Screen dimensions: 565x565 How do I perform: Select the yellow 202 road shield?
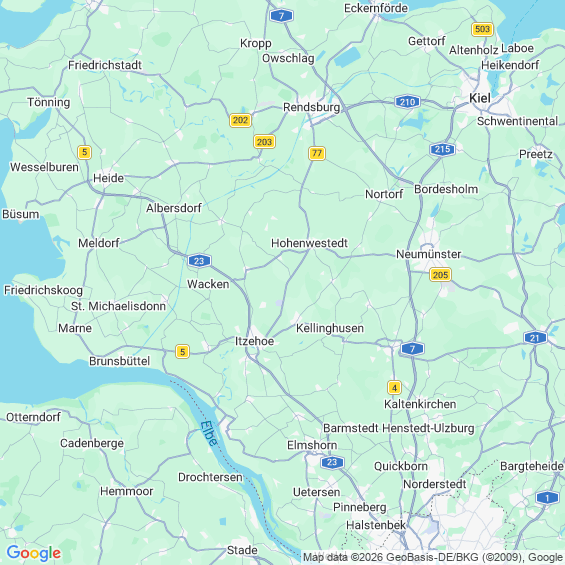coord(240,120)
